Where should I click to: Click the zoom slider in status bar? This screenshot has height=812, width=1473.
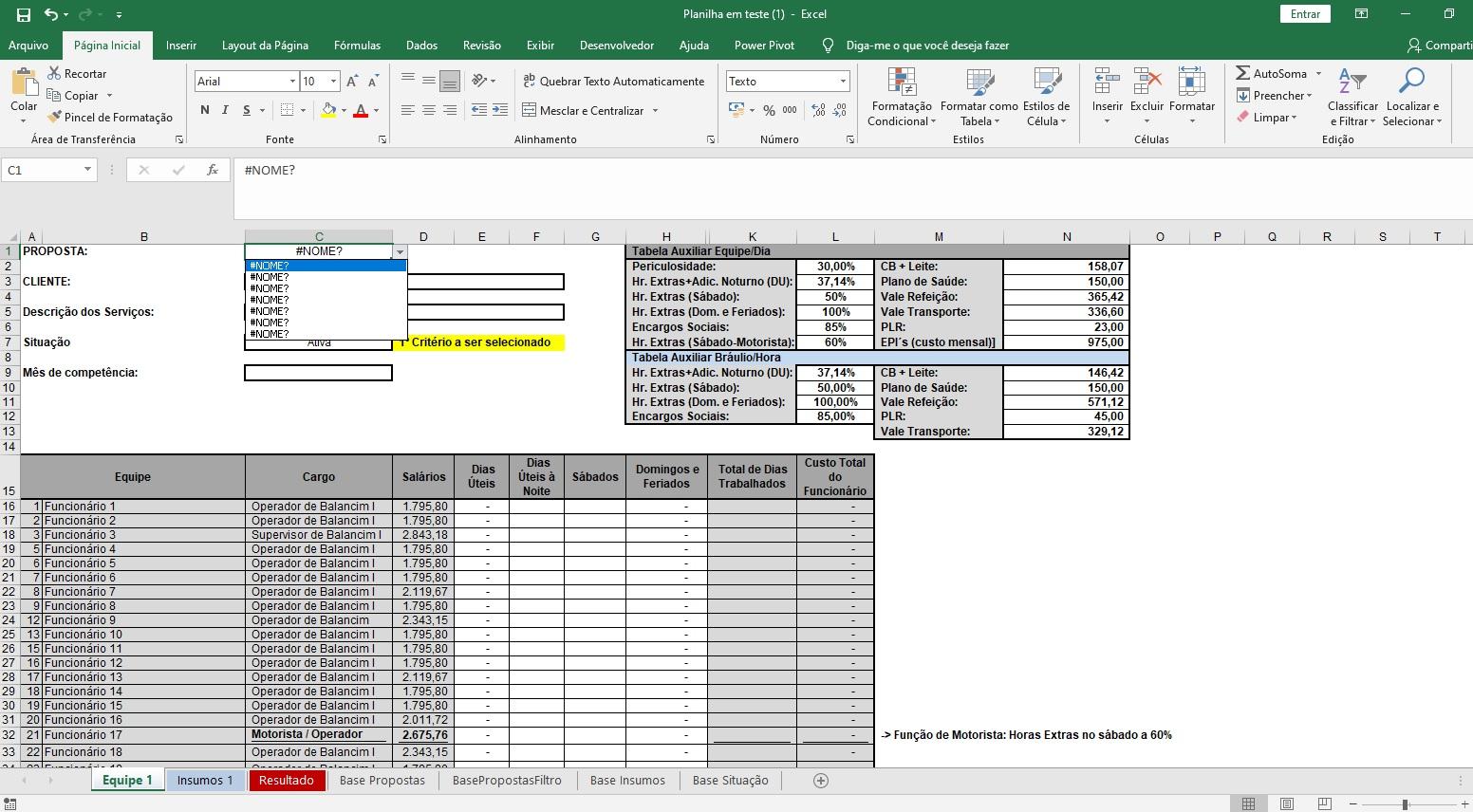point(1405,804)
